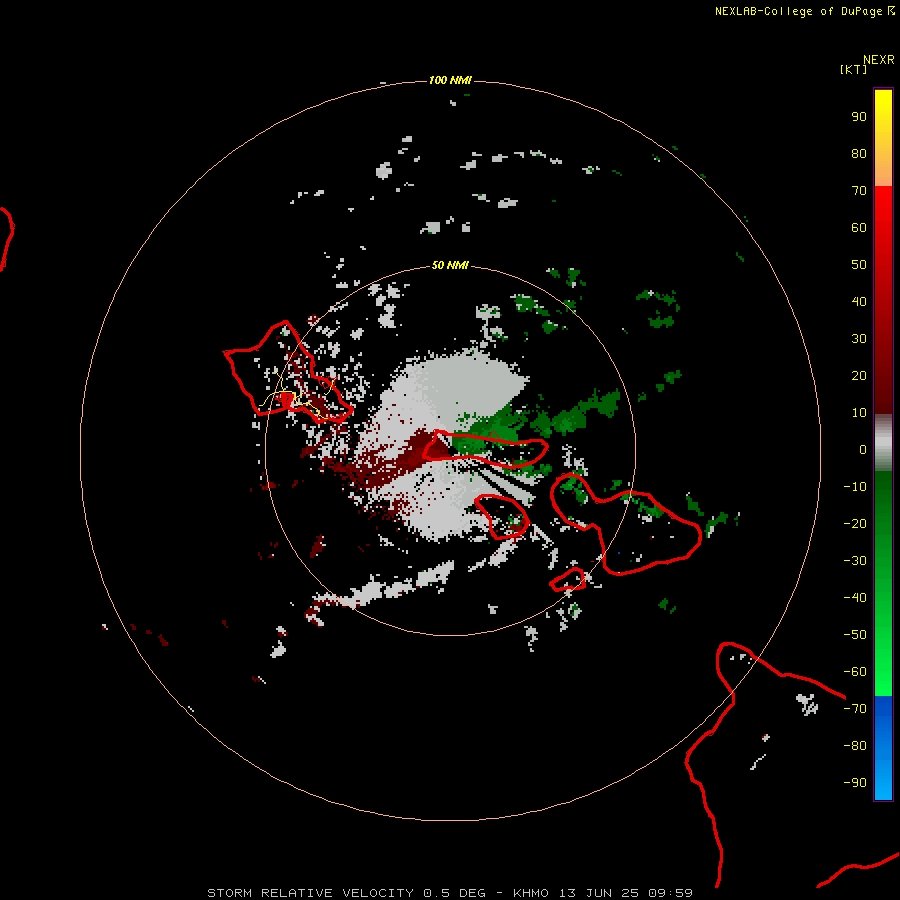
Task: Click the -50 value on velocity scale
Action: [x=855, y=635]
